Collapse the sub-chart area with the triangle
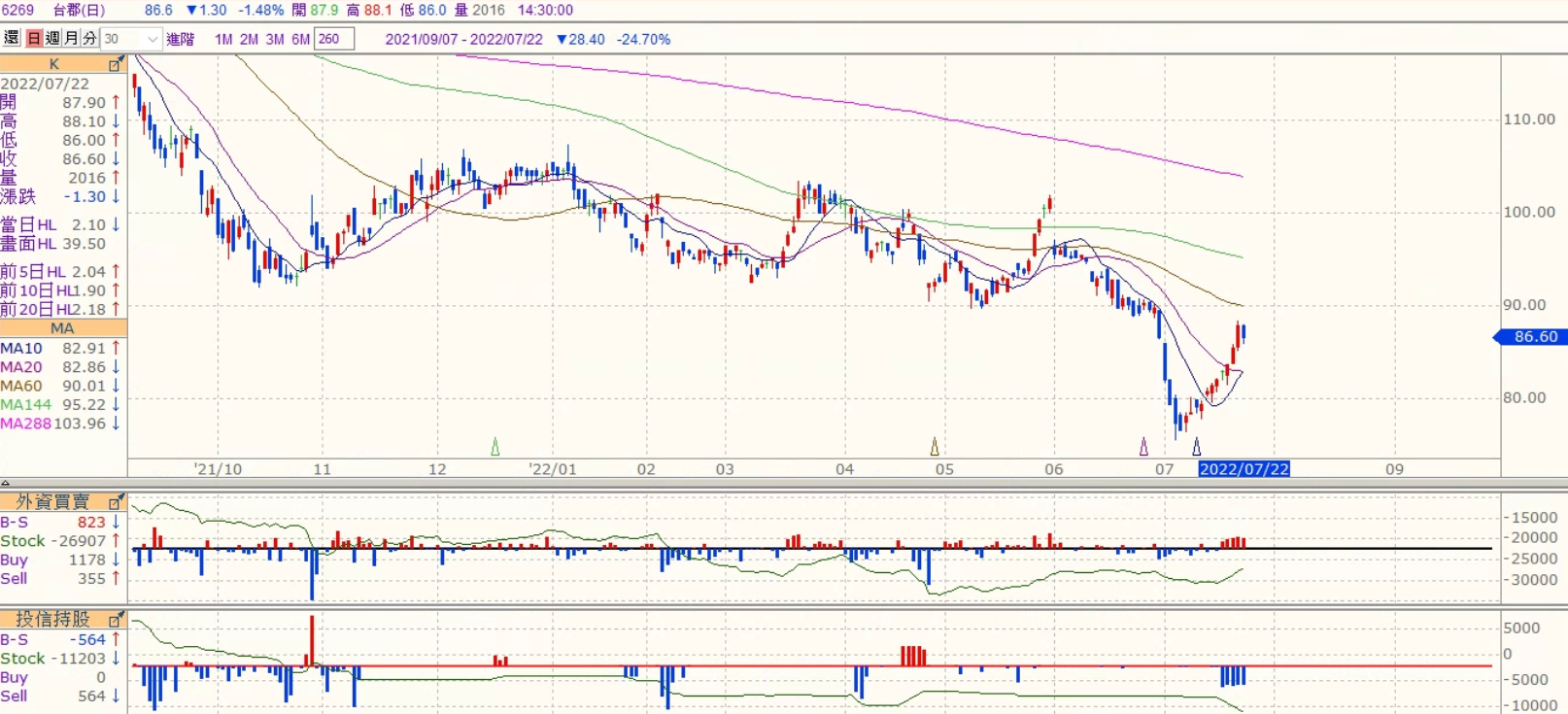1568x714 pixels. [6, 483]
